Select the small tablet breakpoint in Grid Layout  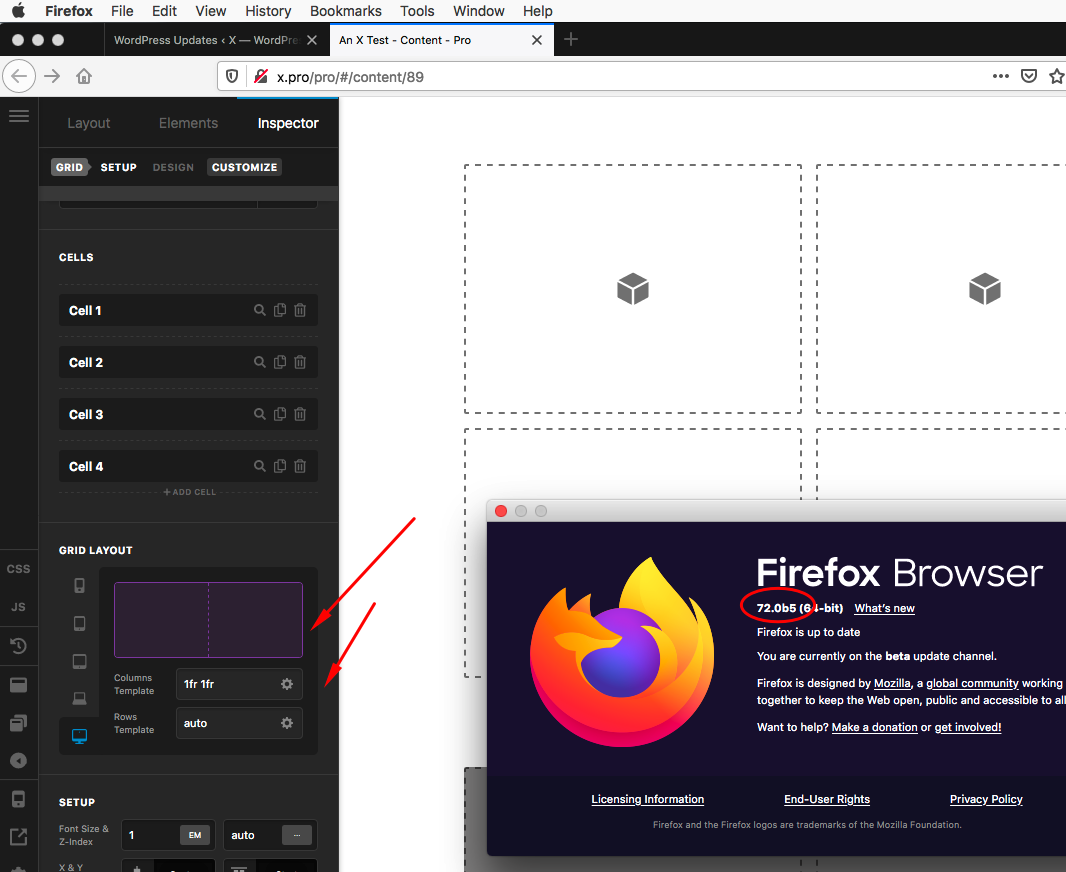[x=80, y=623]
